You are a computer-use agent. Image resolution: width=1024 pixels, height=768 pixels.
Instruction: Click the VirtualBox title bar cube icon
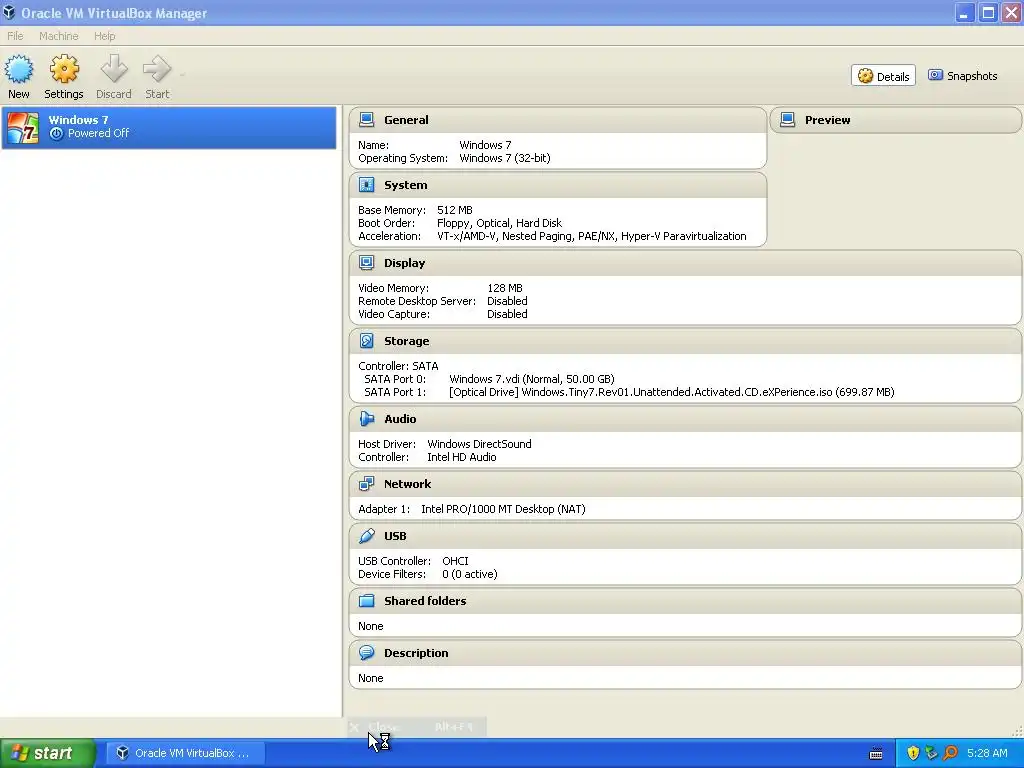tap(9, 12)
